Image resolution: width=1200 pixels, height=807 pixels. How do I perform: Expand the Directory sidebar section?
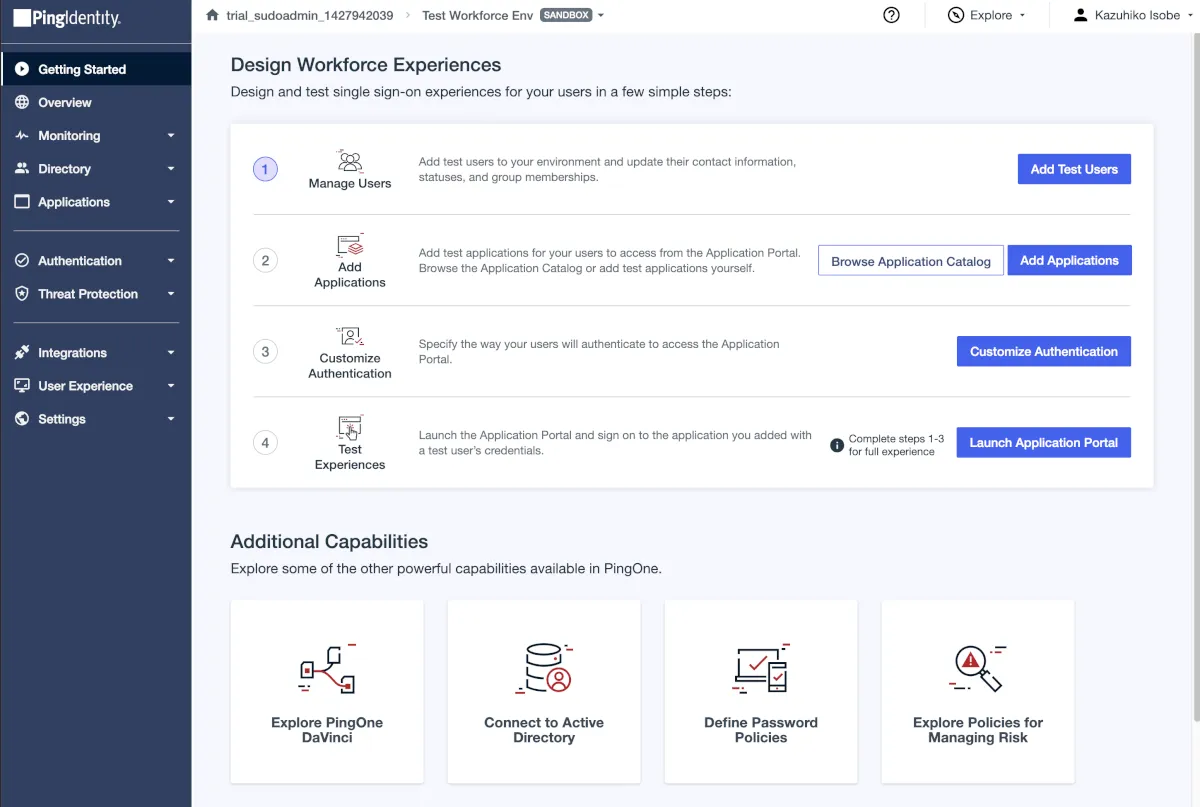pyautogui.click(x=95, y=169)
